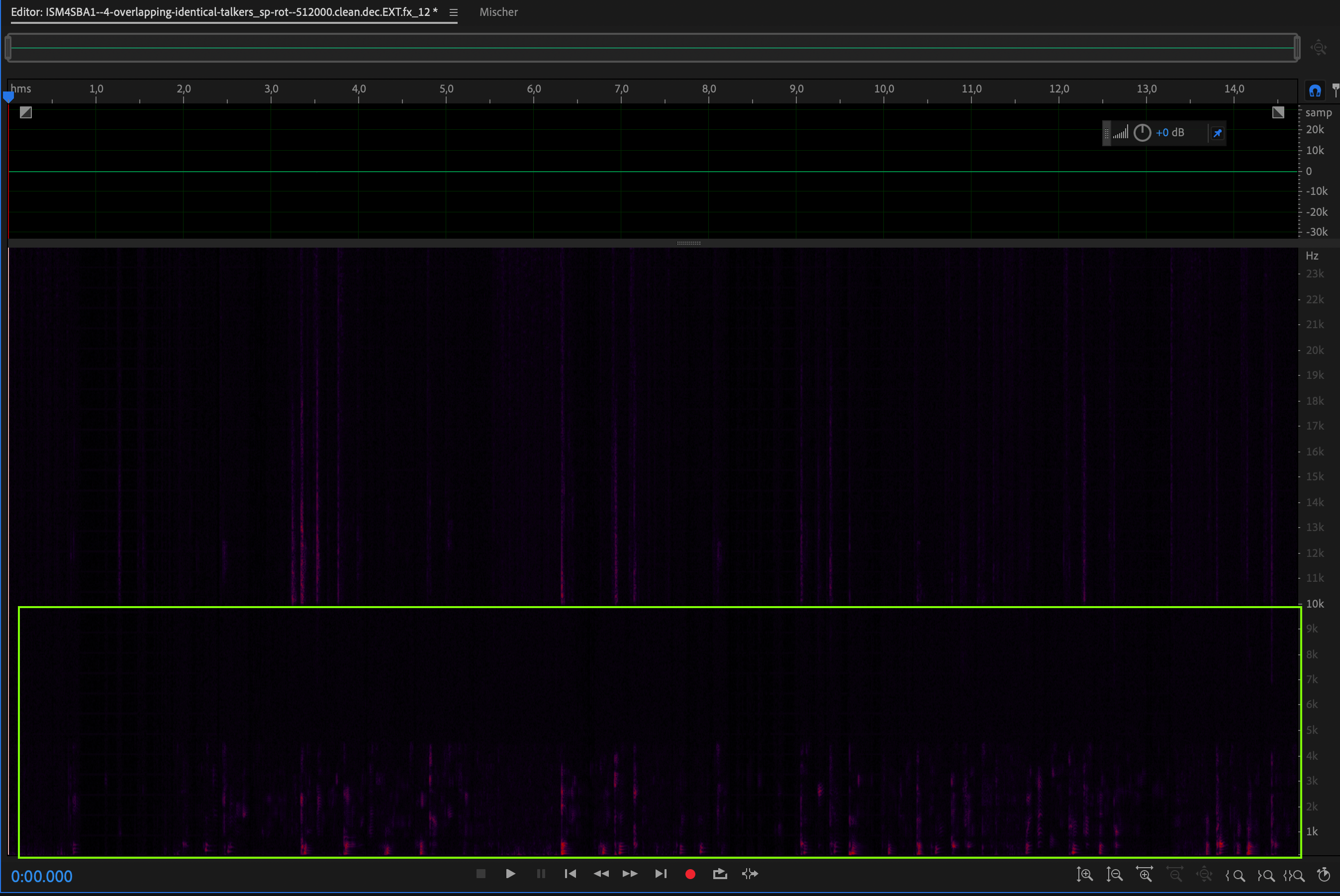This screenshot has width=1340, height=896.
Task: Open Editor panel menu (hamburger icon)
Action: pyautogui.click(x=453, y=12)
